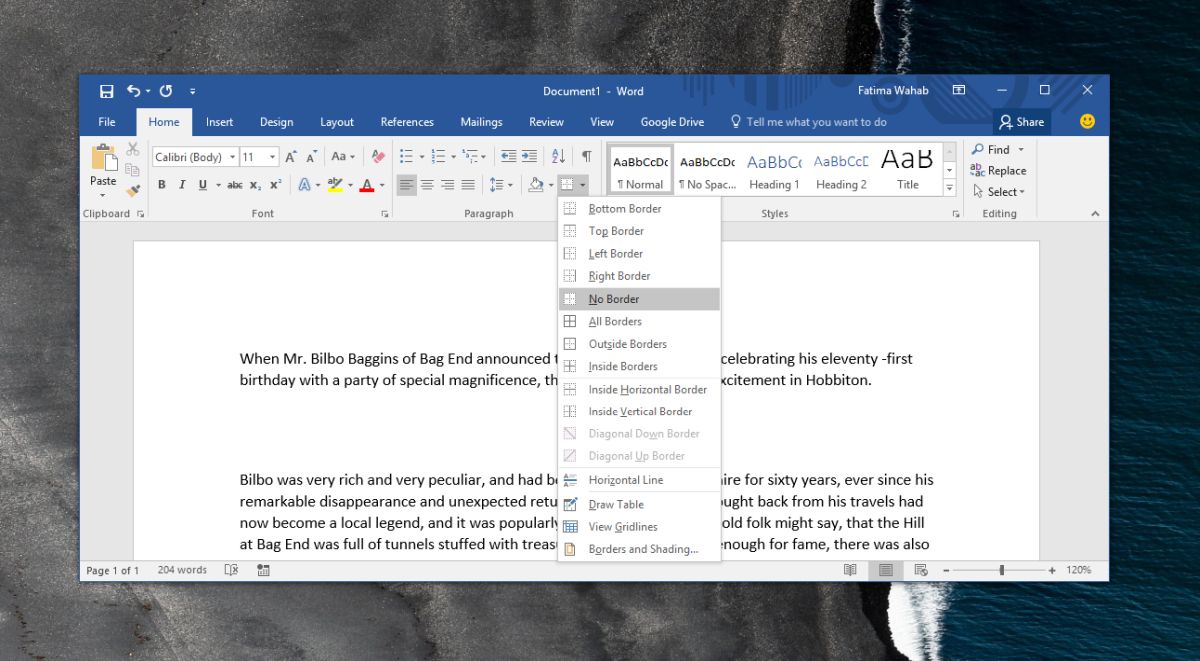This screenshot has height=661, width=1200.
Task: Apply Subscript formatting
Action: pos(255,185)
